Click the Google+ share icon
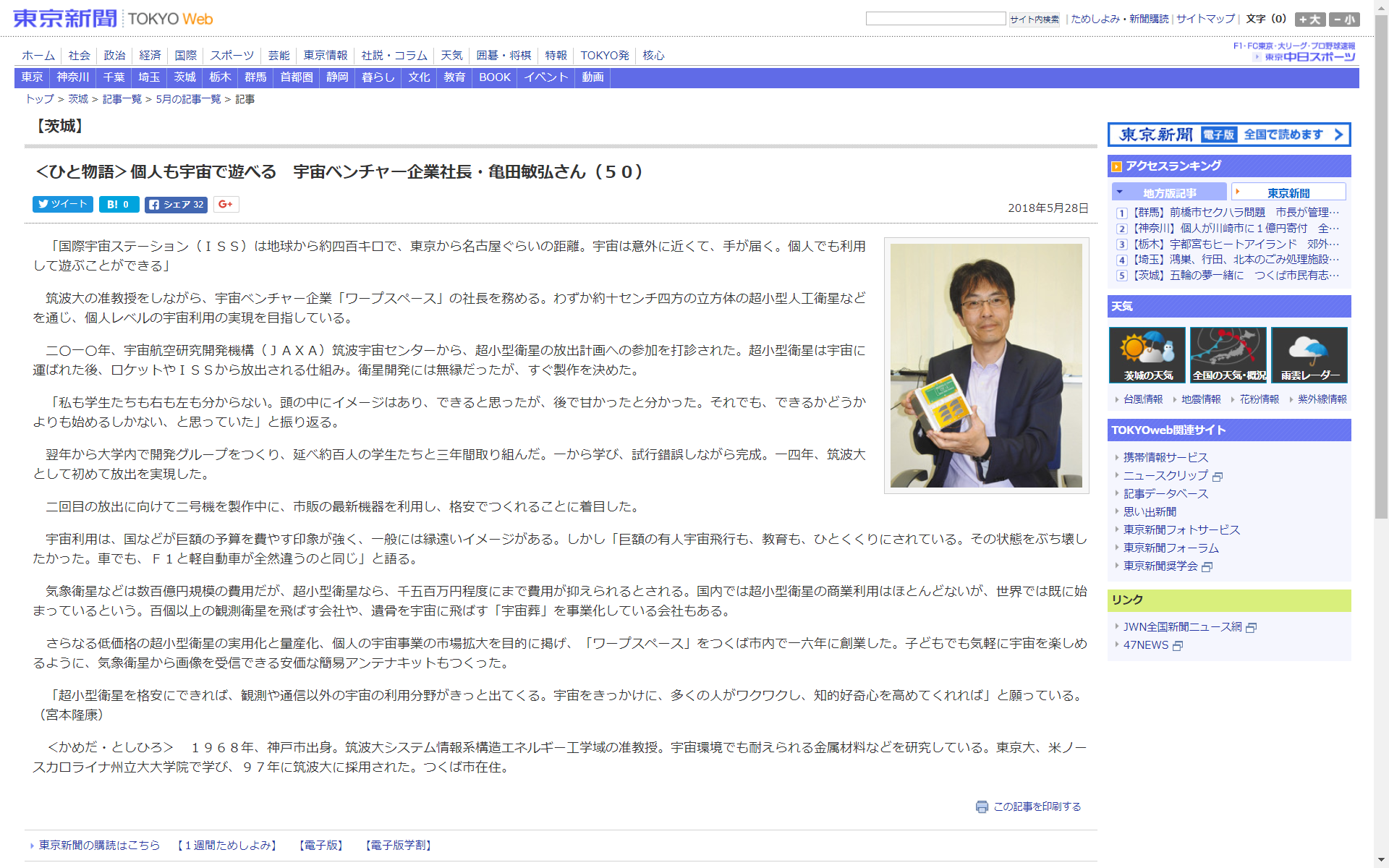This screenshot has width=1389, height=868. tap(226, 205)
